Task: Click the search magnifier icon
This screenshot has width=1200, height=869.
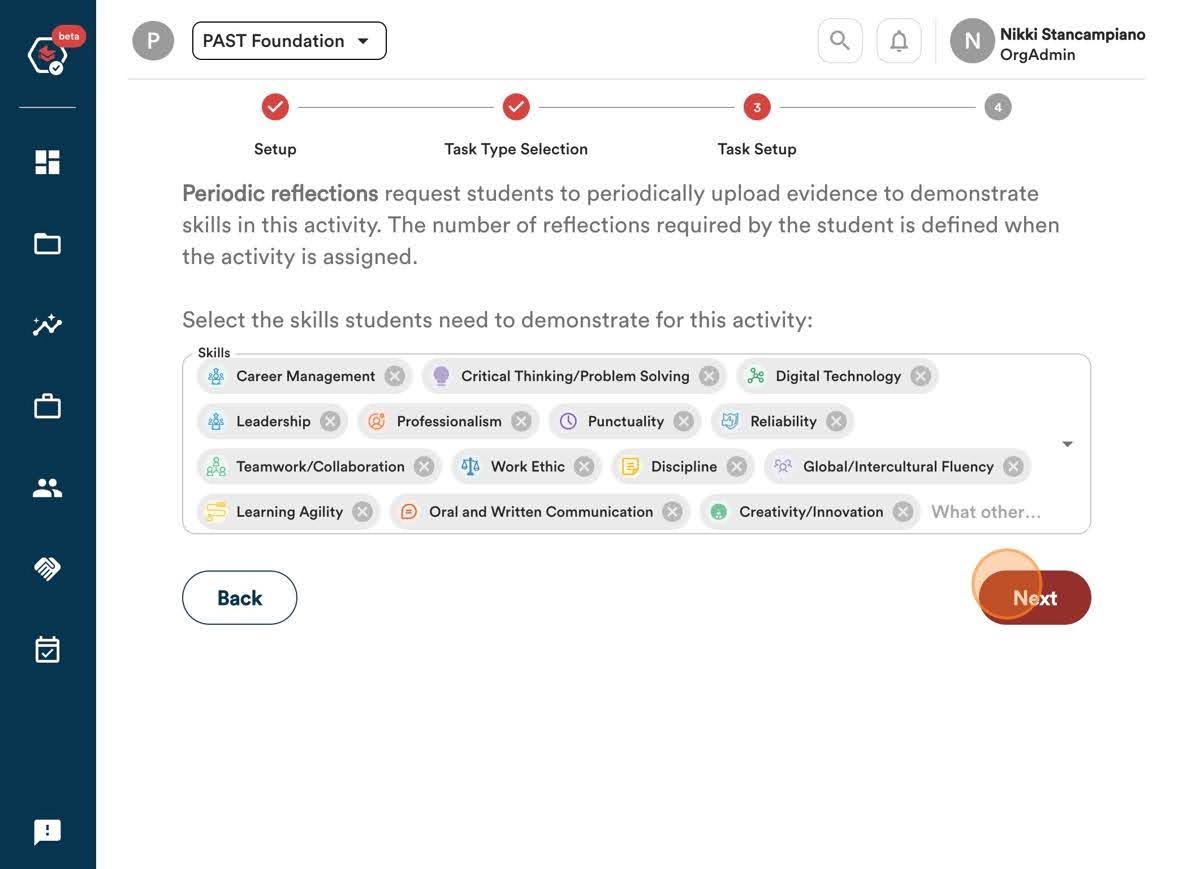Action: [840, 41]
